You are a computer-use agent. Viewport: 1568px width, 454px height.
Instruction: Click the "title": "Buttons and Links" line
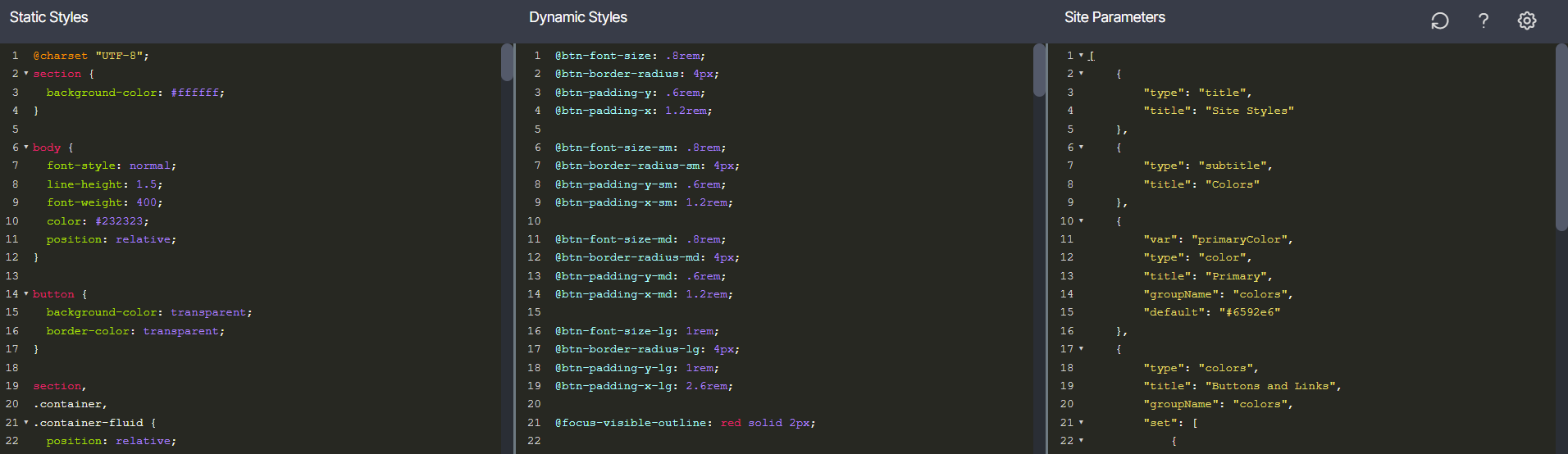(x=1242, y=386)
